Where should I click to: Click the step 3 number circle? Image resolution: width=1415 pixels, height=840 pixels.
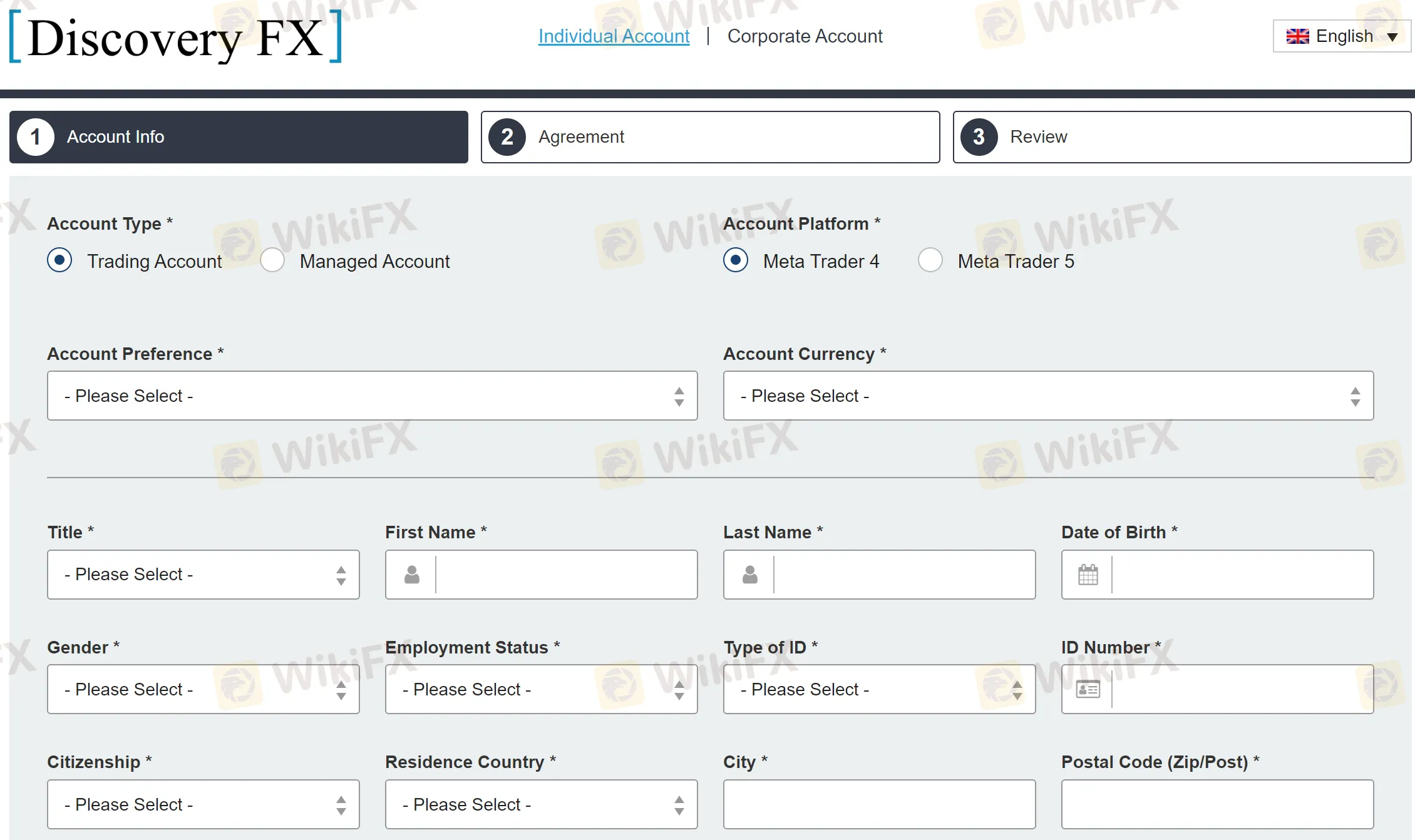pyautogui.click(x=979, y=137)
